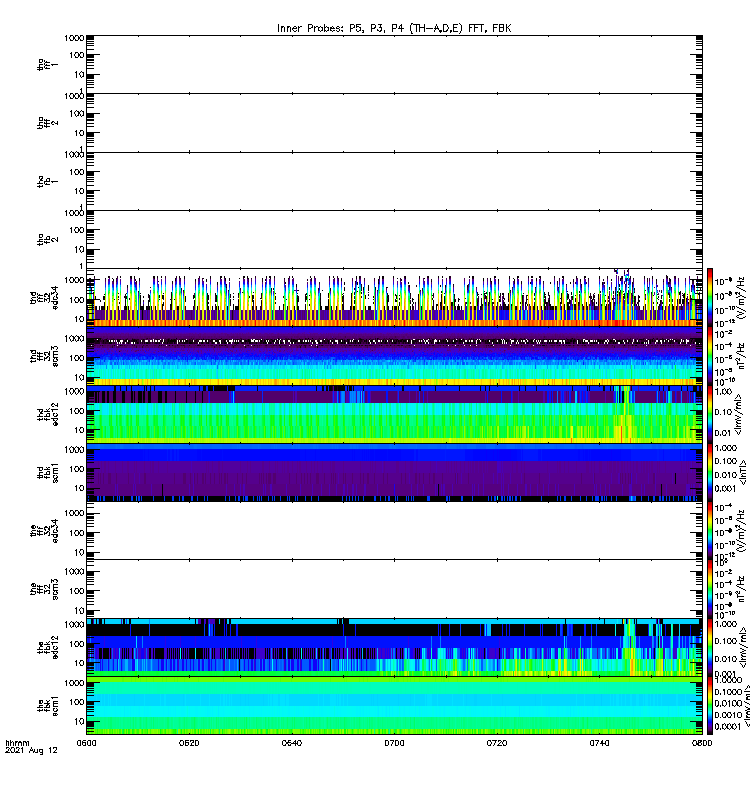The width and height of the screenshot is (750, 800).
Task: Click inside the empty the fff edc34 panel
Action: coord(394,531)
